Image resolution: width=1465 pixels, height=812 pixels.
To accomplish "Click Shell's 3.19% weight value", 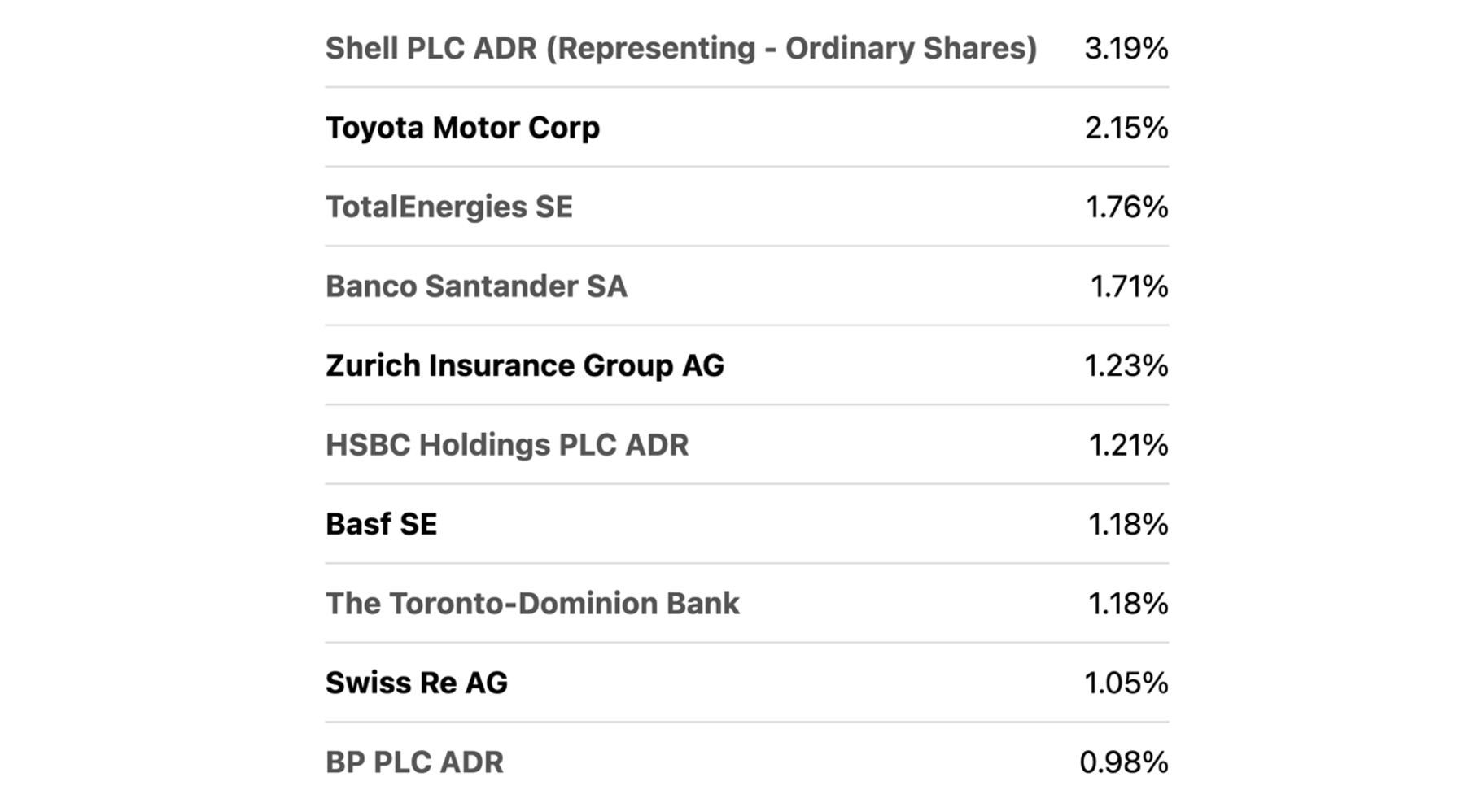I will click(x=1126, y=48).
